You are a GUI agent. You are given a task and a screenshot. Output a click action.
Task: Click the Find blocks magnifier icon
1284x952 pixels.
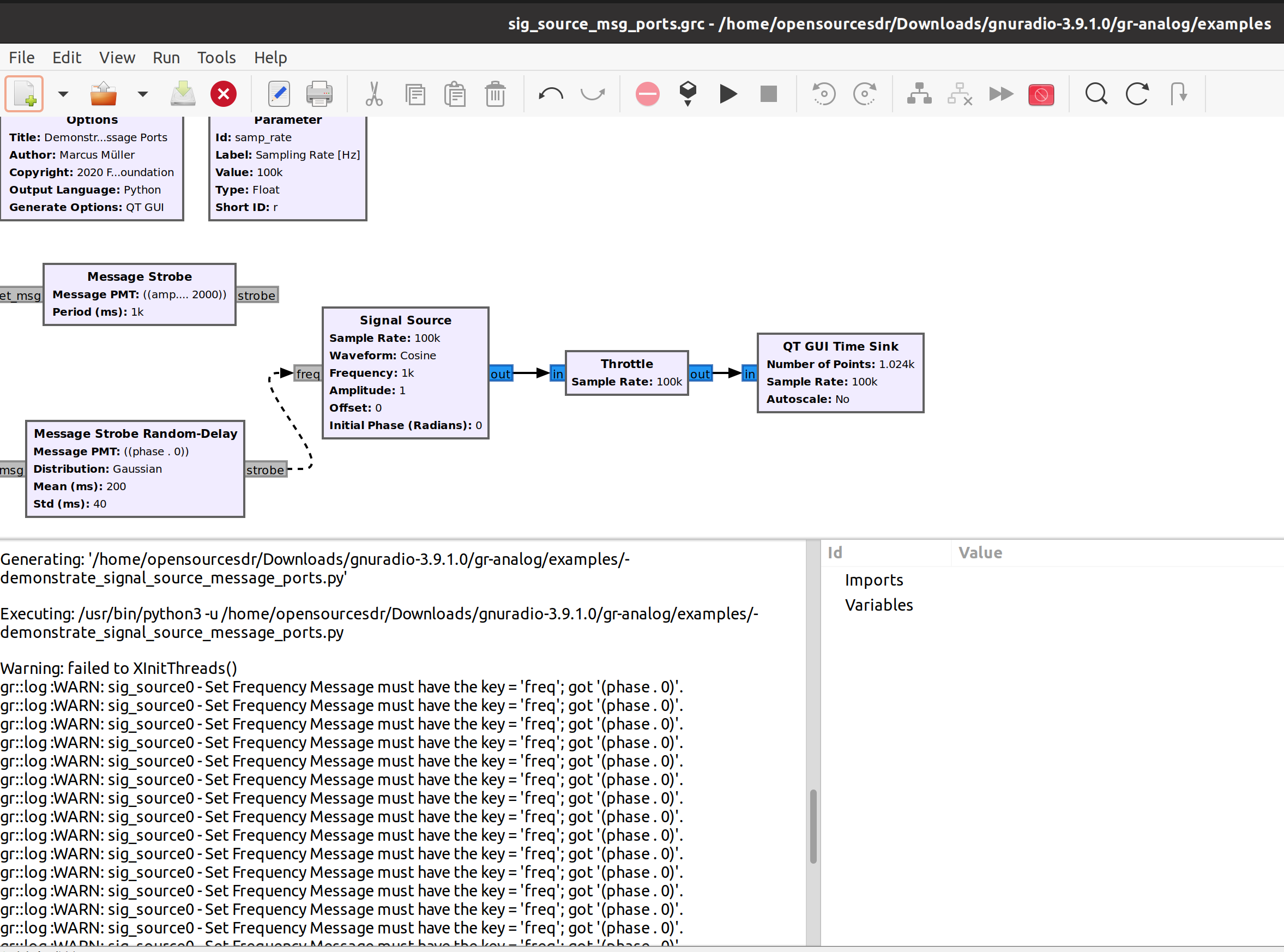1095,94
